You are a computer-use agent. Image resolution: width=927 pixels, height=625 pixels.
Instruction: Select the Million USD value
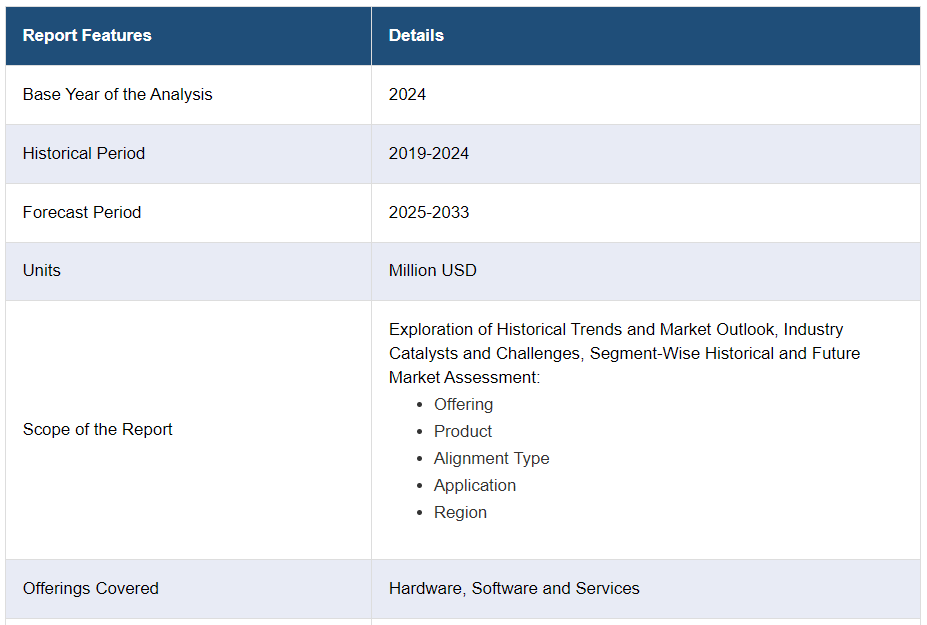[433, 271]
